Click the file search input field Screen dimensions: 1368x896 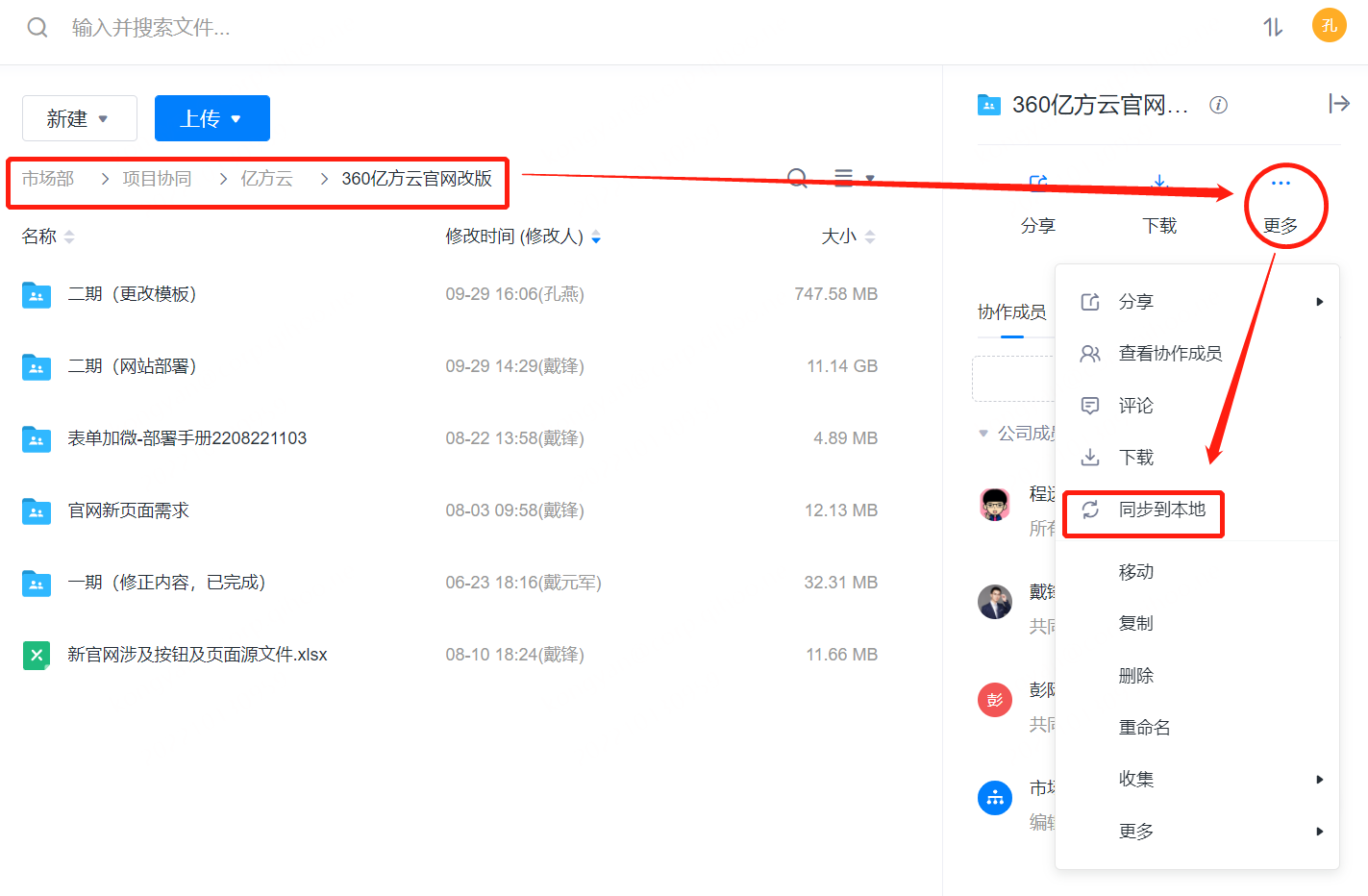point(192,27)
